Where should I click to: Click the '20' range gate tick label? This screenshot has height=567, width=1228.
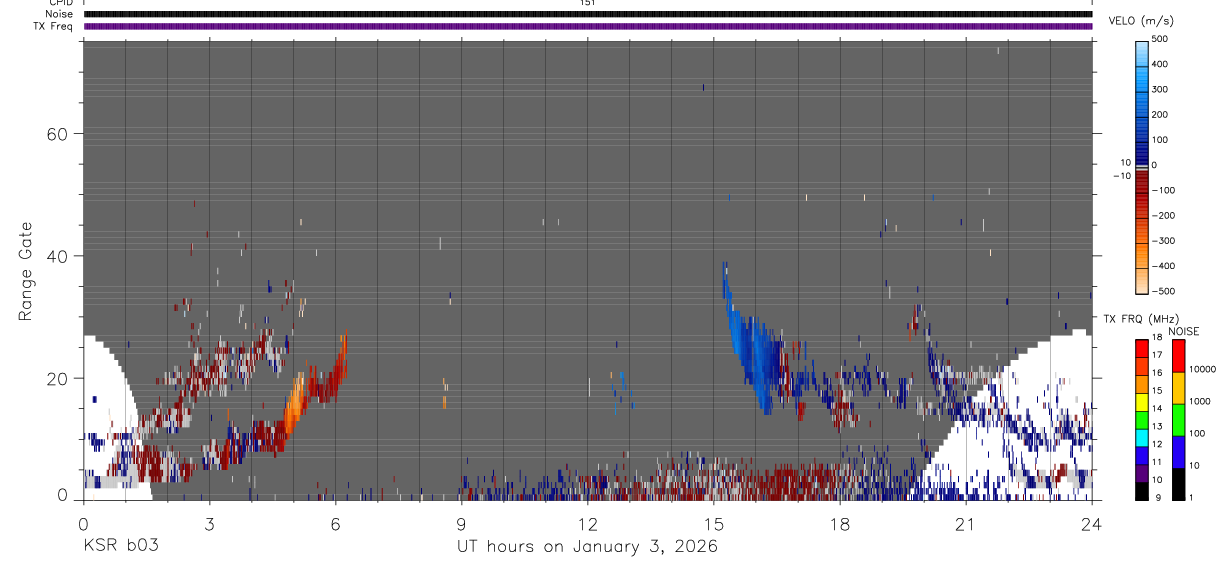click(56, 378)
